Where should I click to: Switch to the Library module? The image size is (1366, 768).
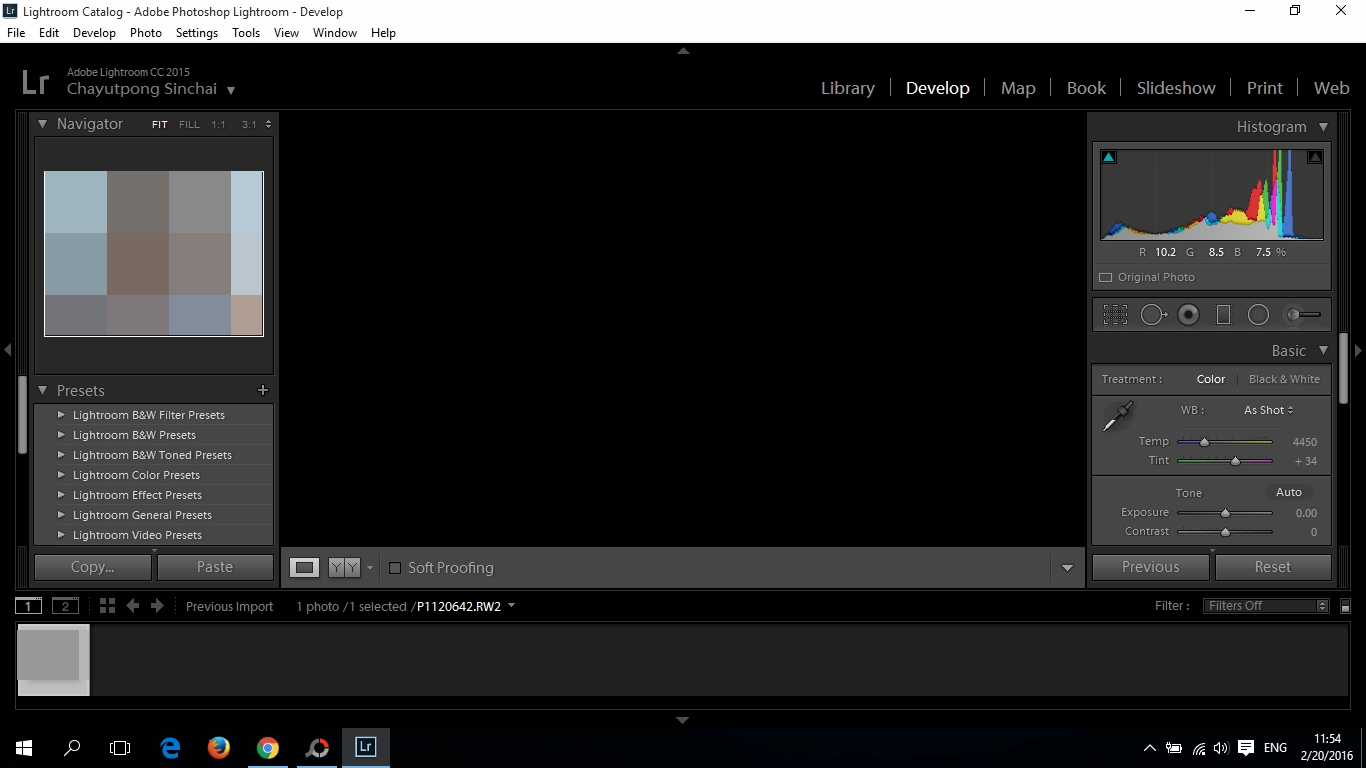847,88
